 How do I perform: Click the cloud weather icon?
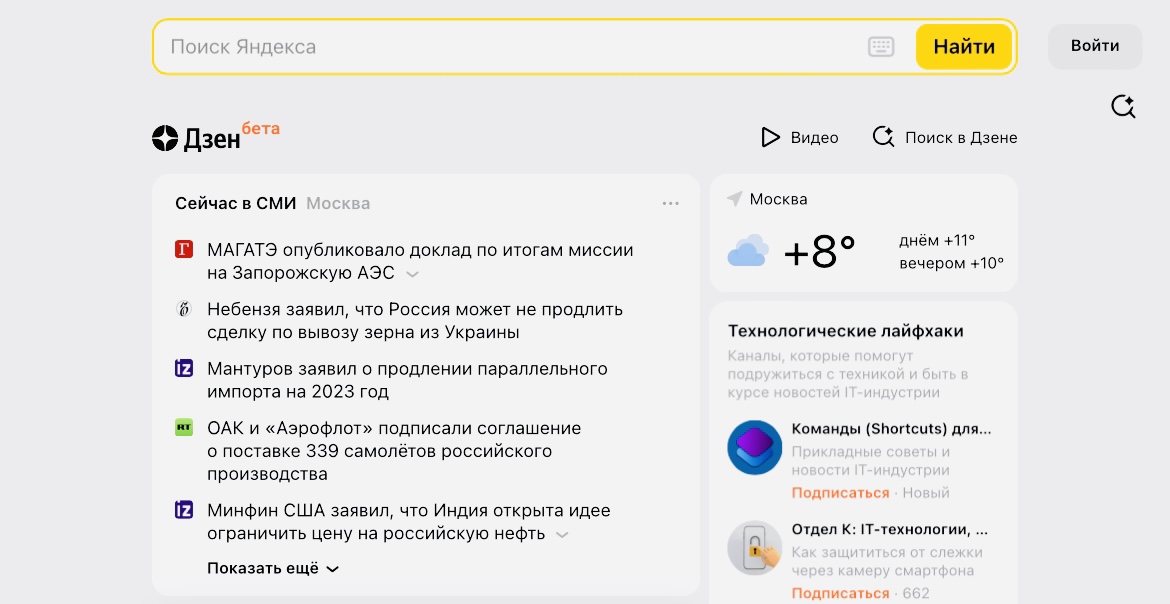click(748, 251)
